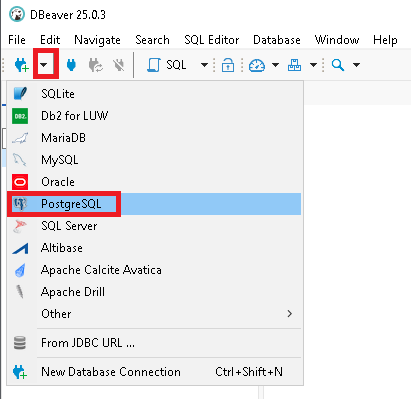This screenshot has width=411, height=399.
Task: Open a new SQL script
Action: pos(167,65)
